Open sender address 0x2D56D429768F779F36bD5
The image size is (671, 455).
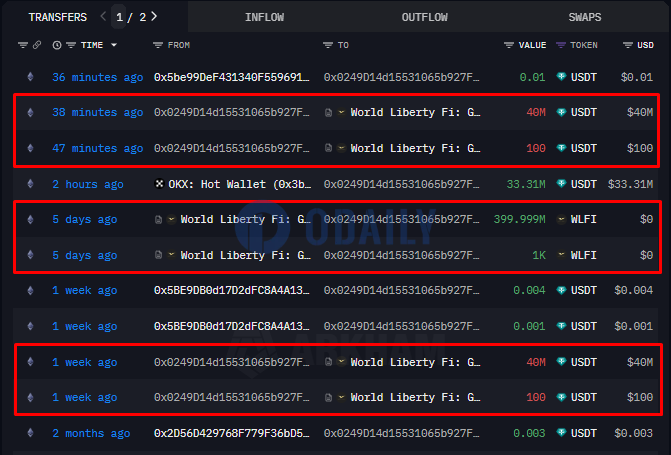(232, 433)
